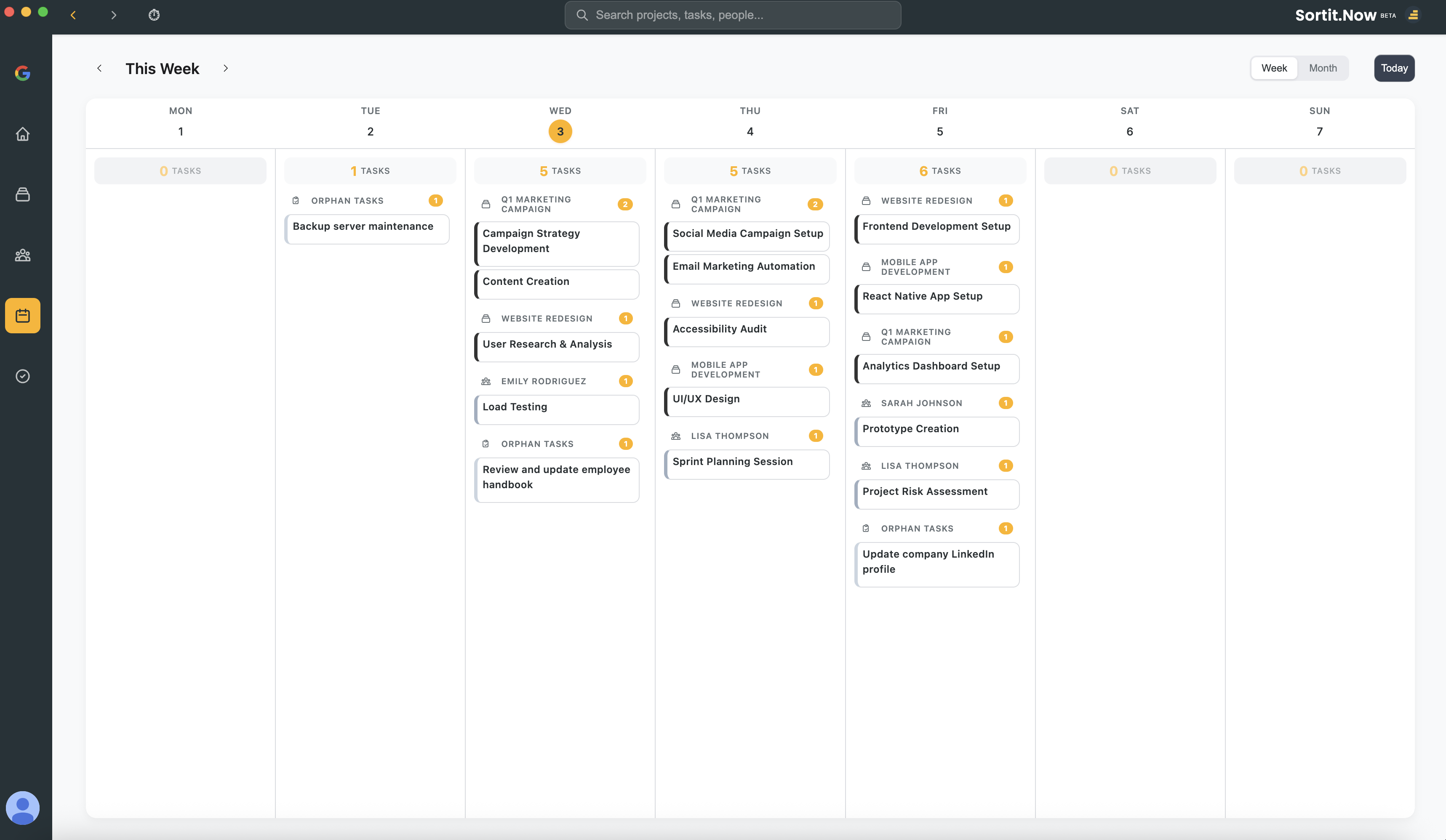The height and width of the screenshot is (840, 1446).
Task: Focus the search projects, tasks, people field
Action: (x=733, y=15)
